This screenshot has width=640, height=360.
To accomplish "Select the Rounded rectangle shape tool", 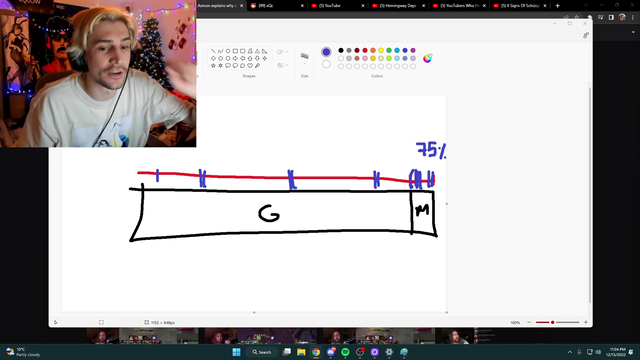I will pyautogui.click(x=242, y=51).
